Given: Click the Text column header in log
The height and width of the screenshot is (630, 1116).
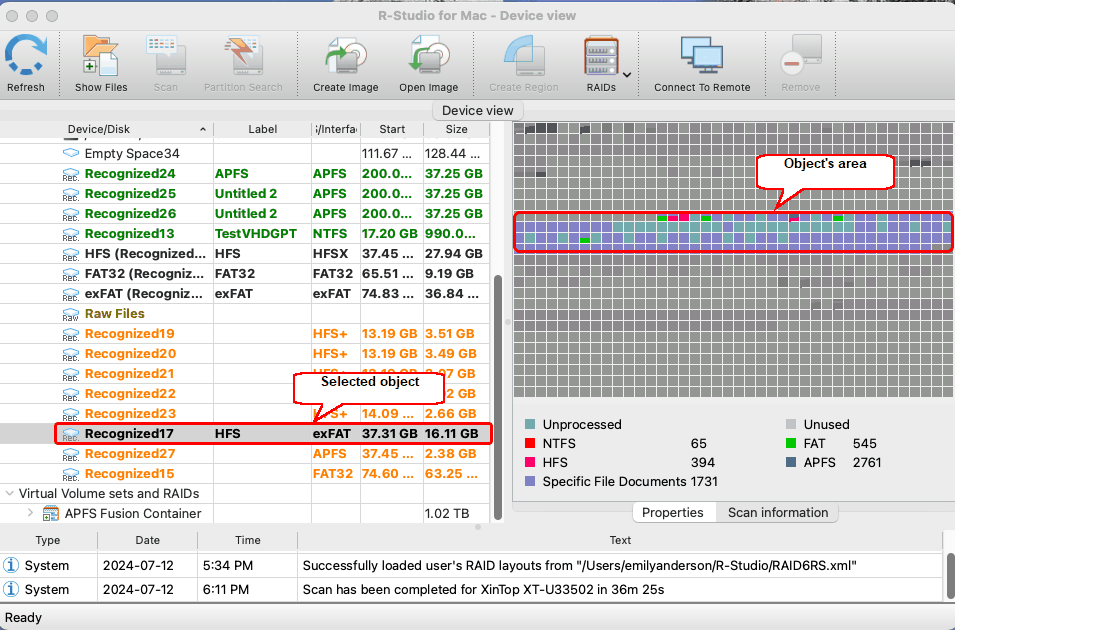Looking at the screenshot, I should click(620, 540).
